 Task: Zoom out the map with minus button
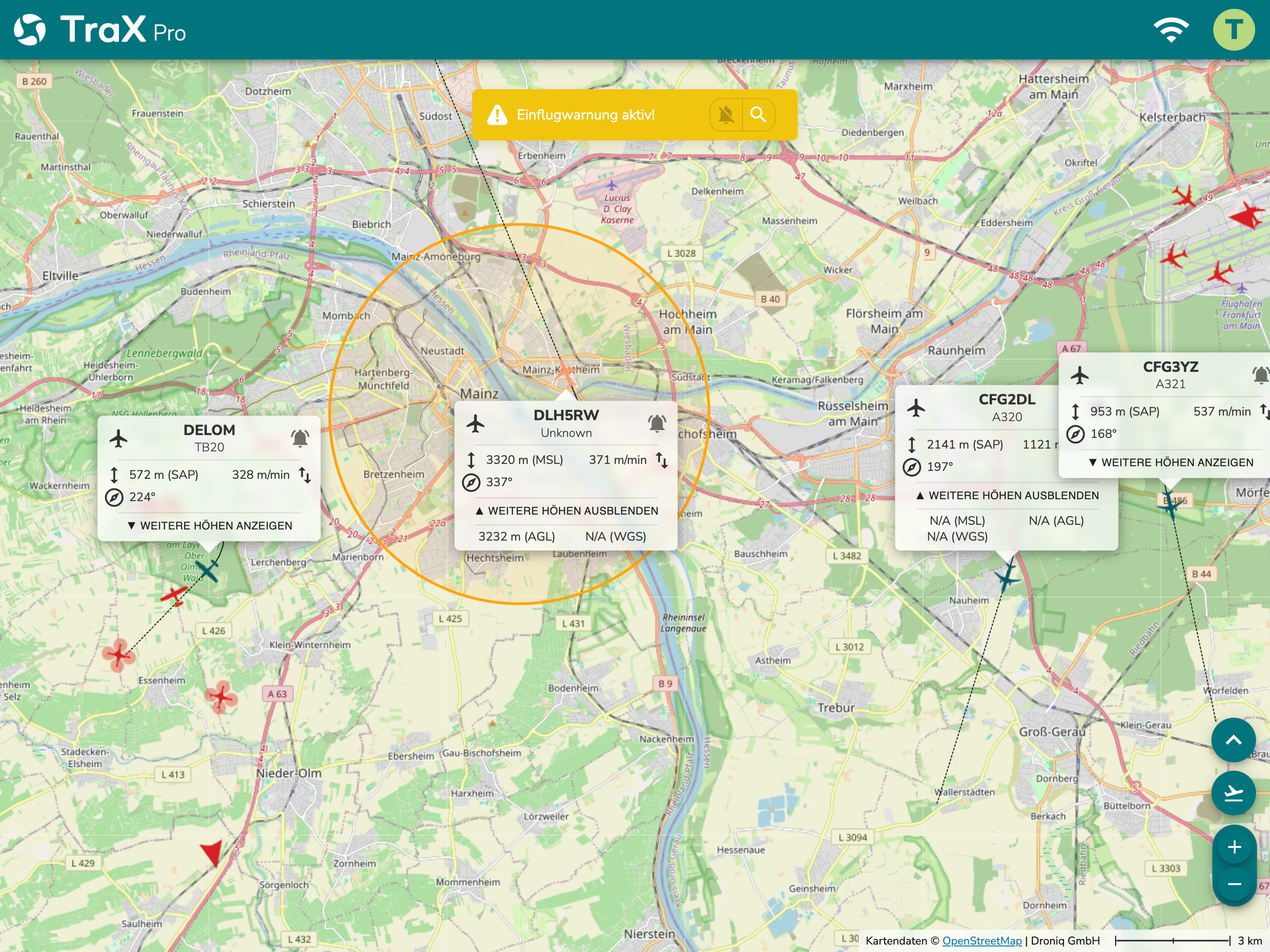1234,884
